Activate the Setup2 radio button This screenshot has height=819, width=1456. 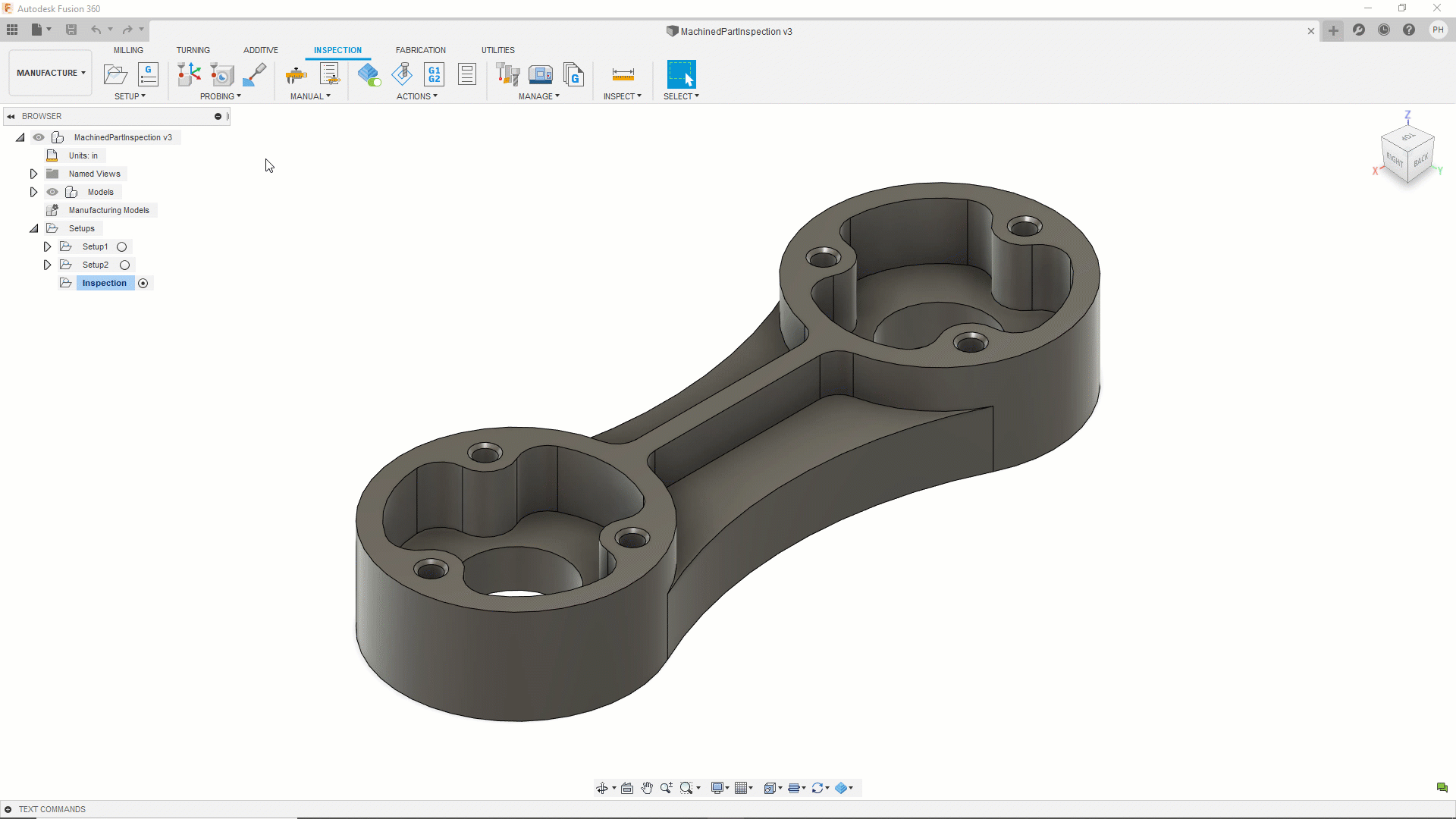[x=125, y=265]
